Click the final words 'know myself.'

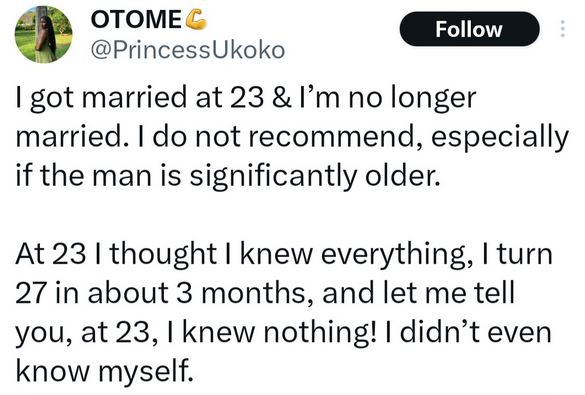(105, 372)
